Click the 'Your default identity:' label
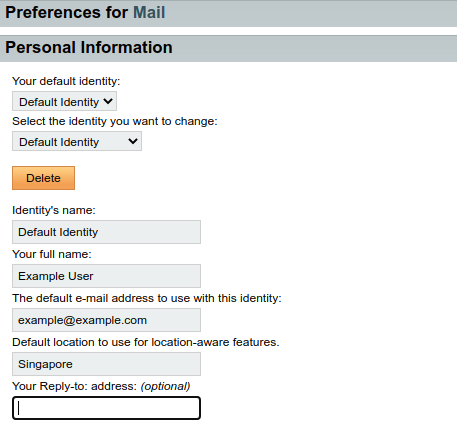 pos(66,81)
